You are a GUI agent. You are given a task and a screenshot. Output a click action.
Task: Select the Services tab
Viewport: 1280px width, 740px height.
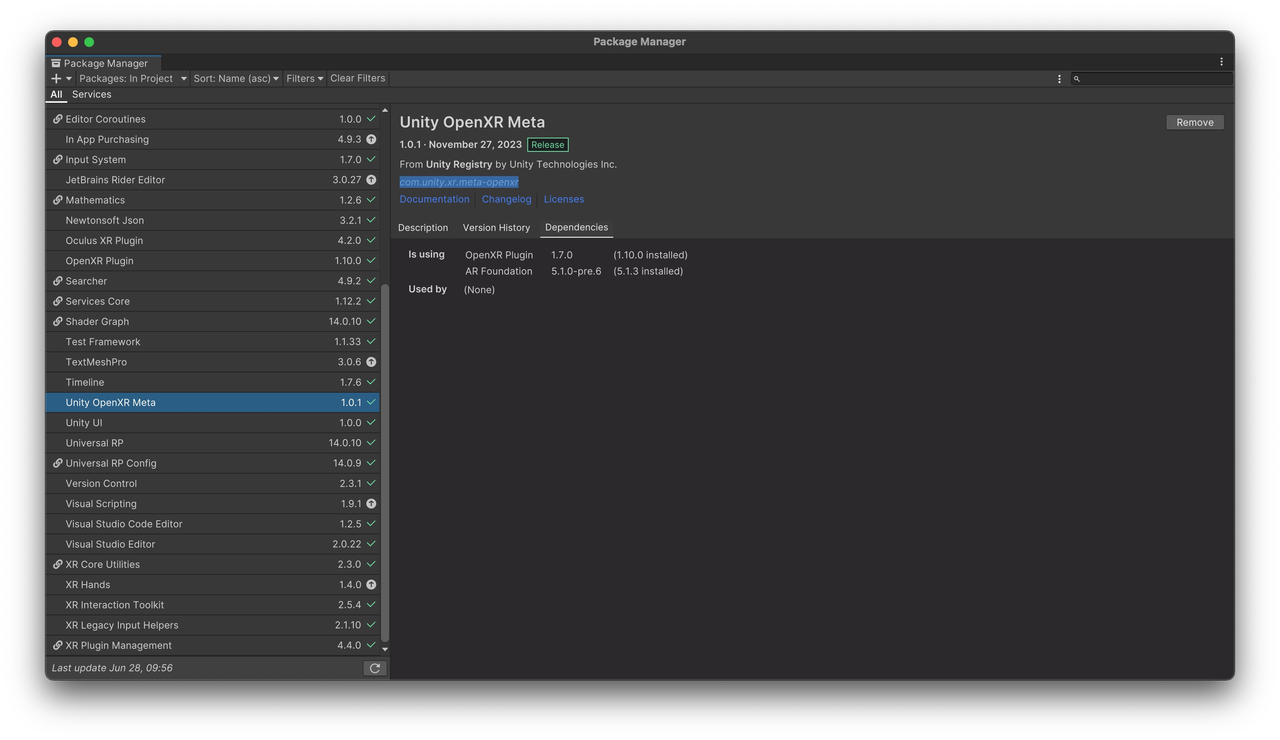(91, 94)
